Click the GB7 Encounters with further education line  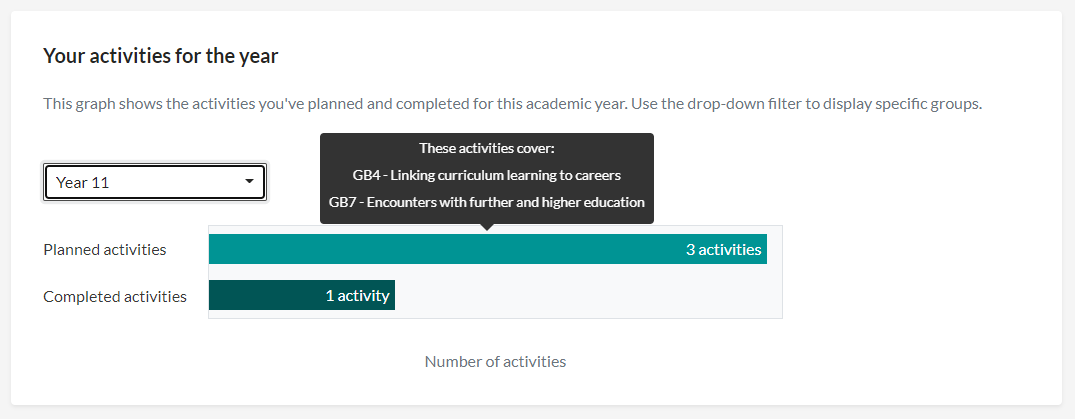tap(487, 203)
